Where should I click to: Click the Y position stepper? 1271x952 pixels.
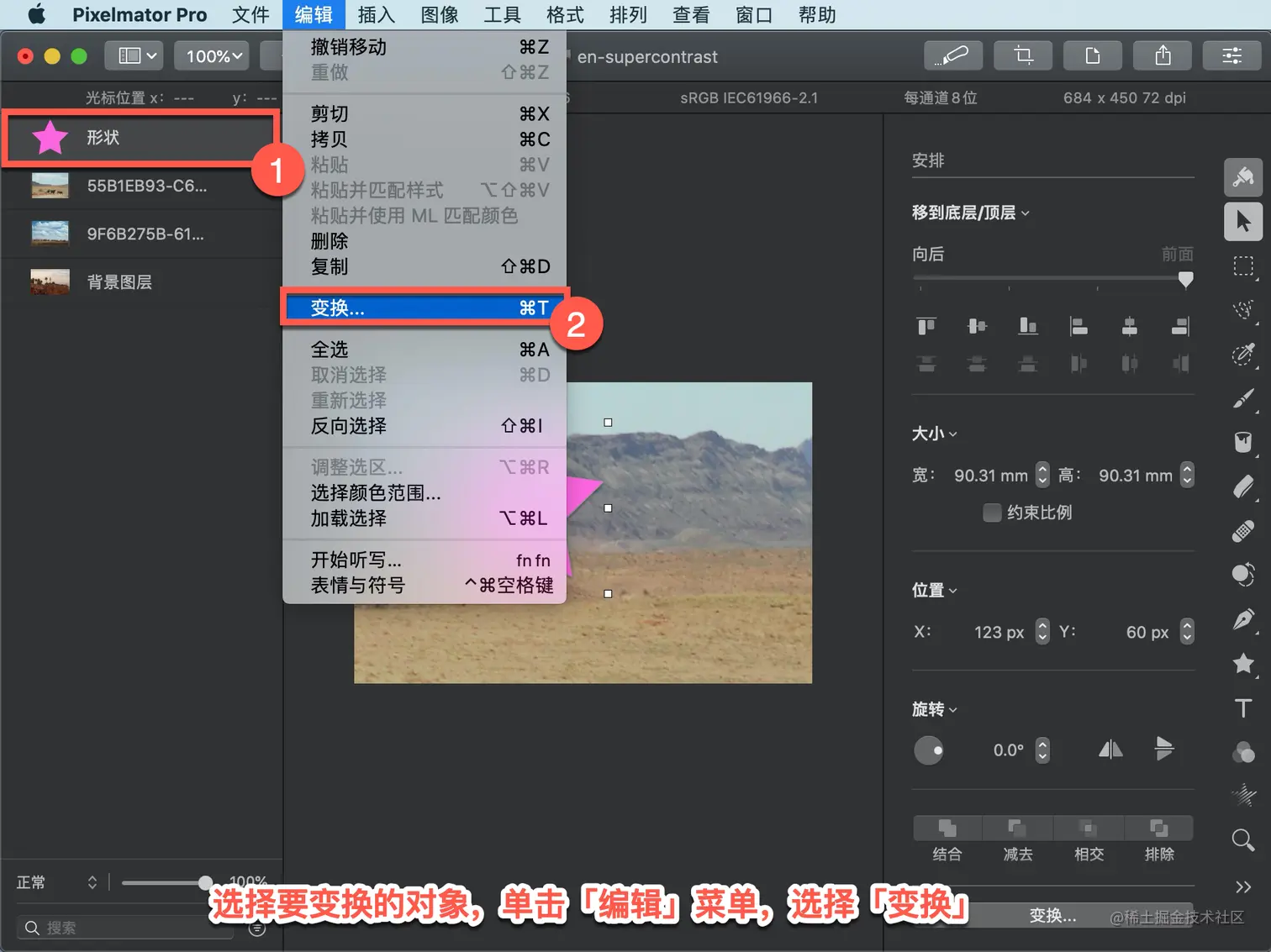click(x=1187, y=631)
